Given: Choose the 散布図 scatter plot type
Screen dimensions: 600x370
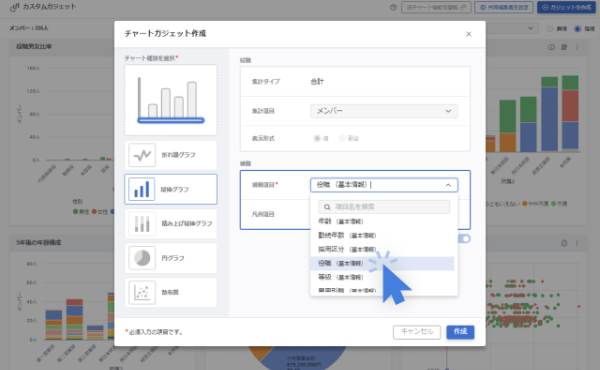Looking at the screenshot, I should (171, 292).
